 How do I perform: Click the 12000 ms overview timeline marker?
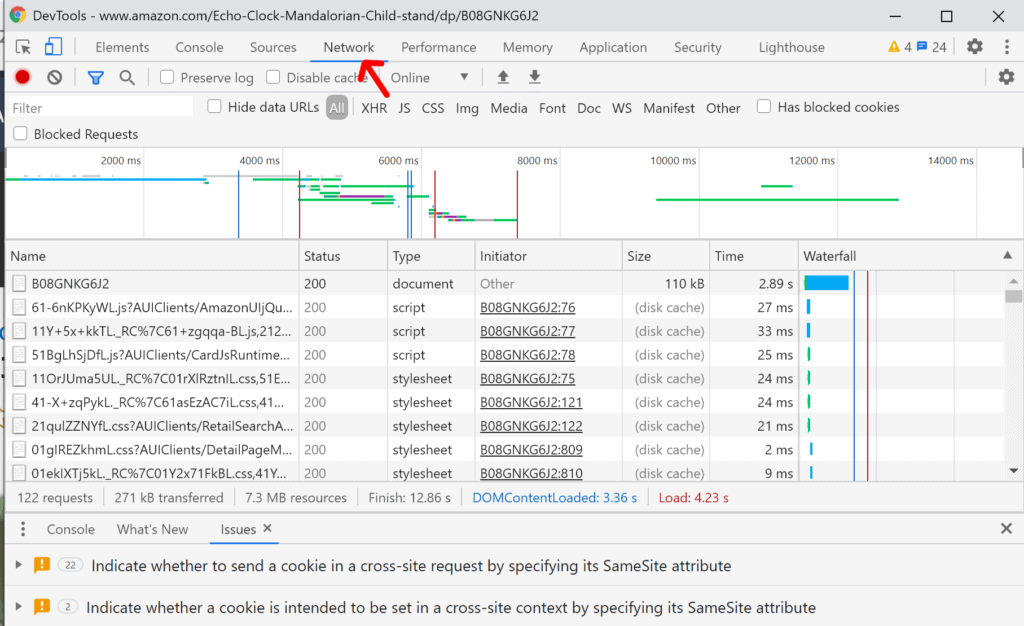point(812,161)
